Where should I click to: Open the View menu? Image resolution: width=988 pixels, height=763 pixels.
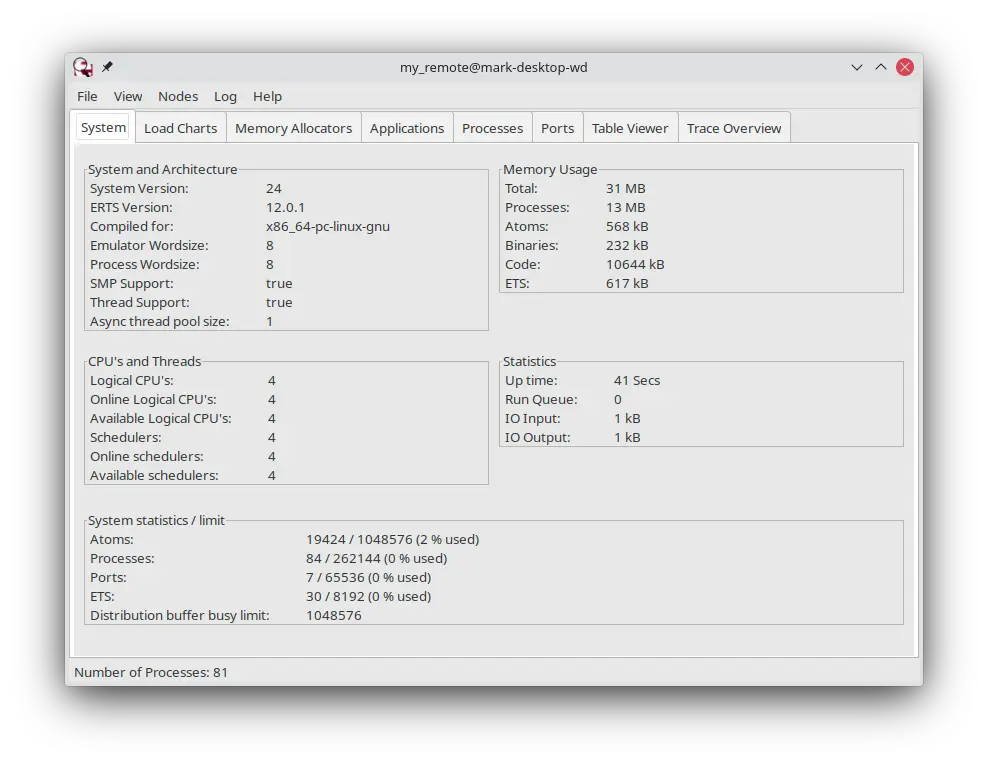pos(128,96)
